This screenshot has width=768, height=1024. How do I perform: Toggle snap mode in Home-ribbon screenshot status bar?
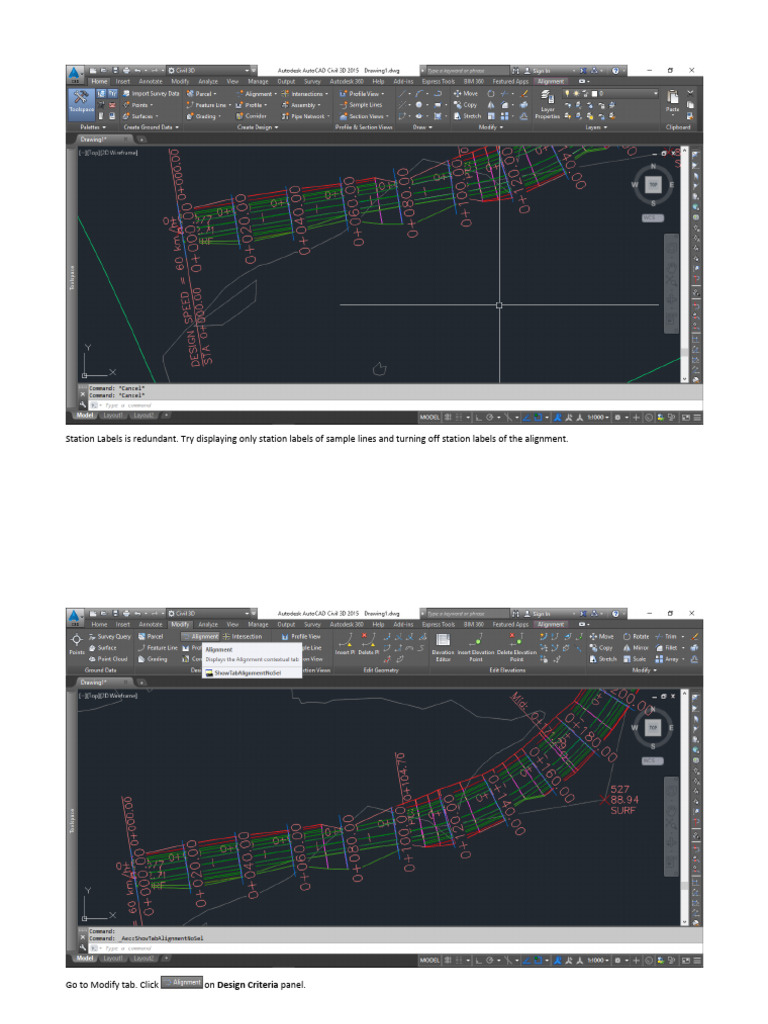(x=459, y=417)
